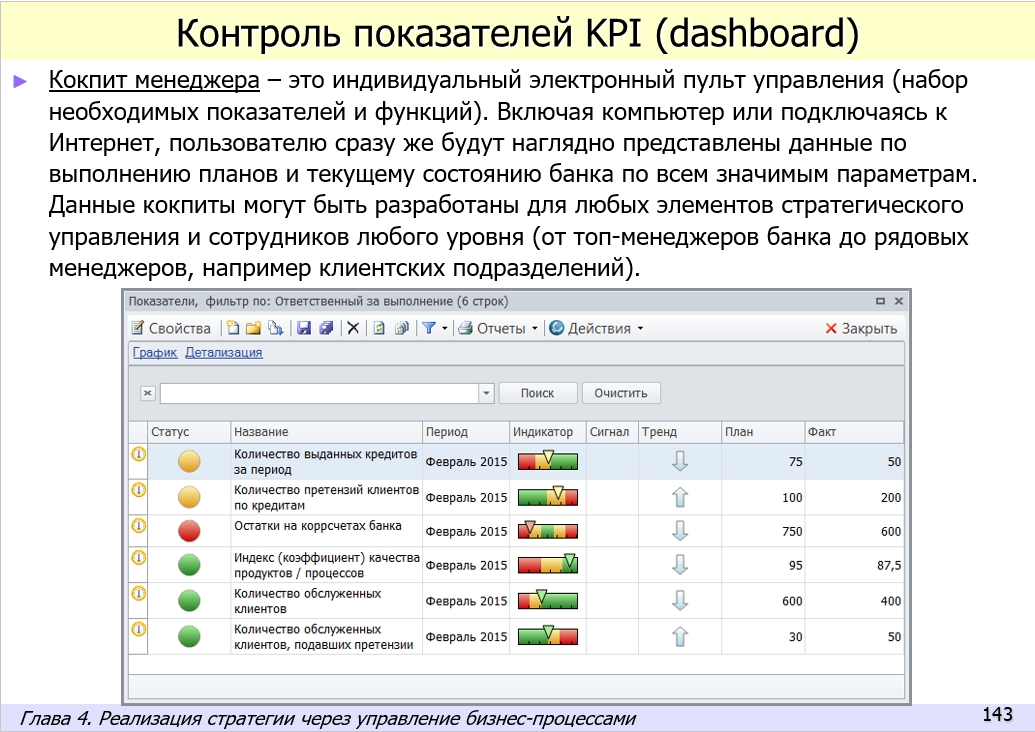Click the indicator gauge for Остатки на коррсчетах
Screen dimensions: 1035x732
coord(547,531)
